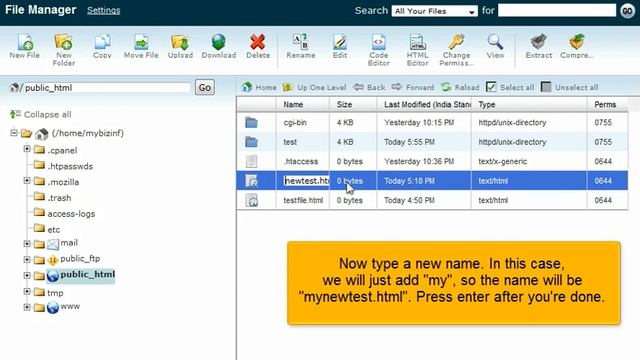The width and height of the screenshot is (640, 360).
Task: Open the All Your Files search dropdown
Action: point(434,11)
